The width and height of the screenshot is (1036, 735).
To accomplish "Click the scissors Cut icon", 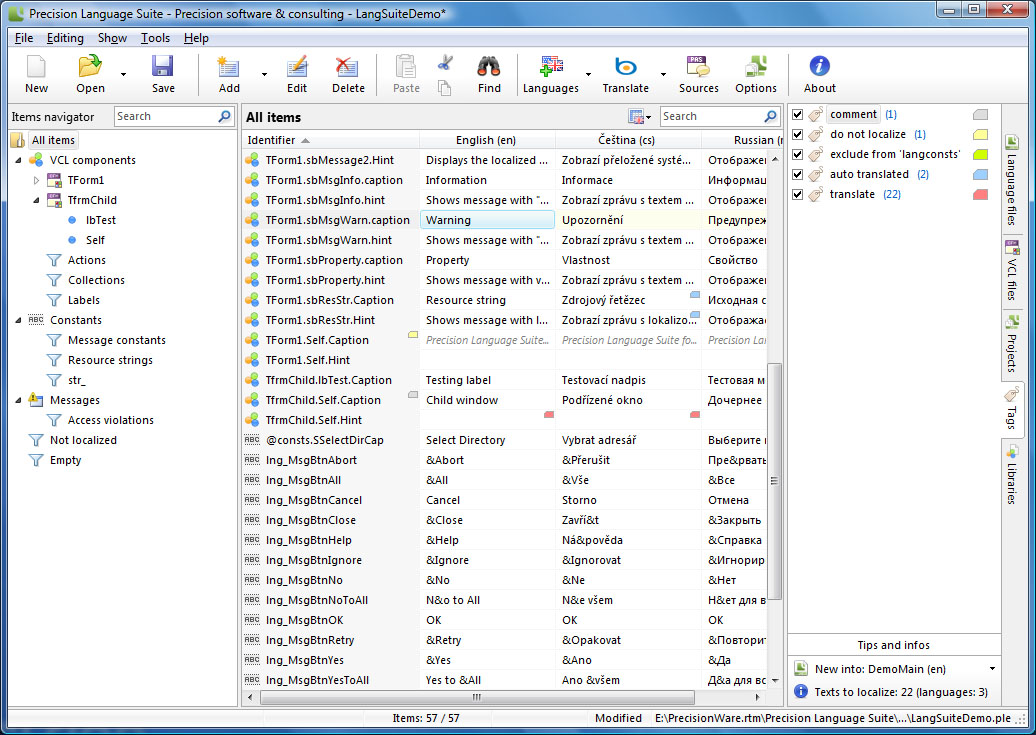I will (x=445, y=63).
